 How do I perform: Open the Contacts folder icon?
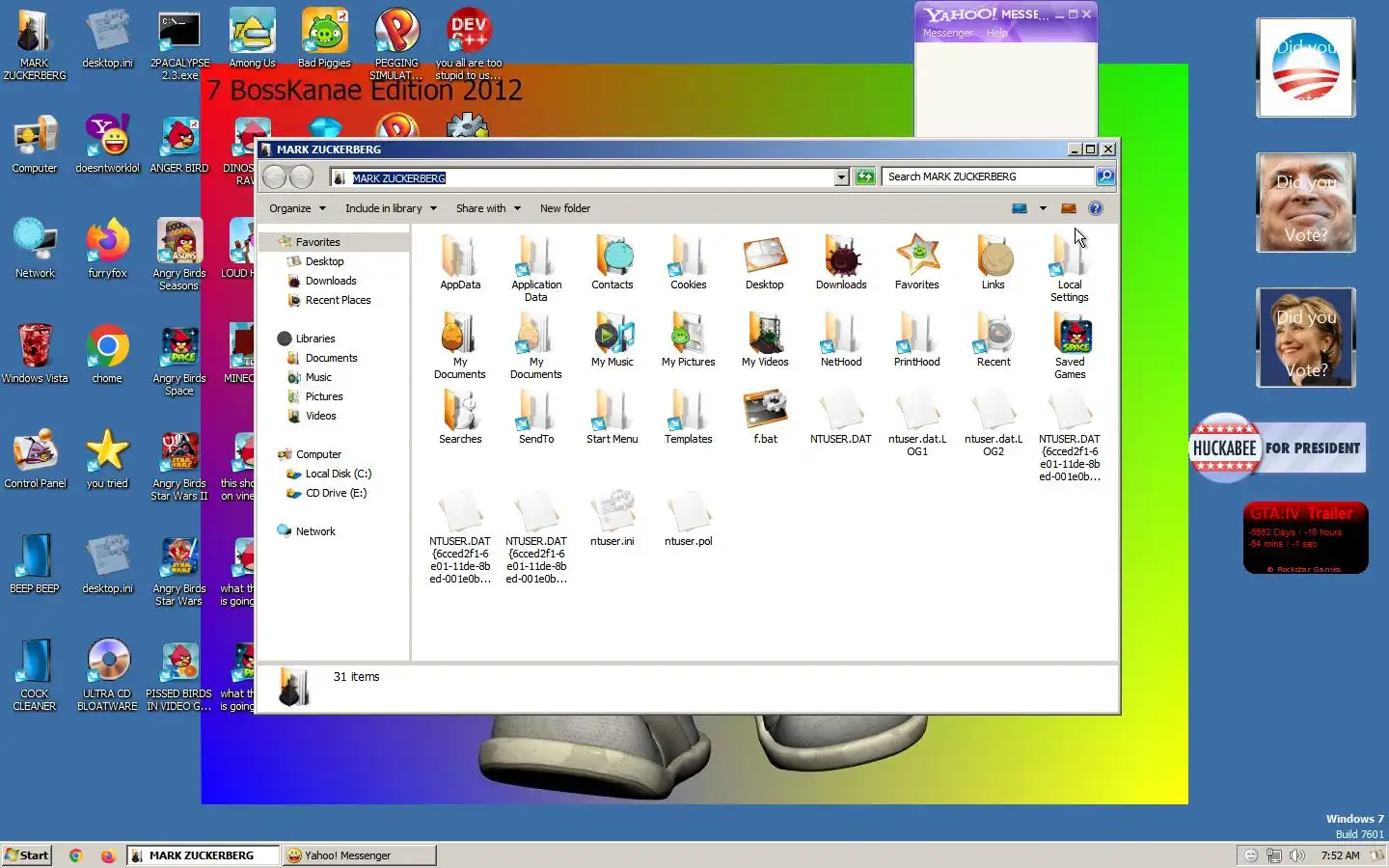[x=613, y=262]
